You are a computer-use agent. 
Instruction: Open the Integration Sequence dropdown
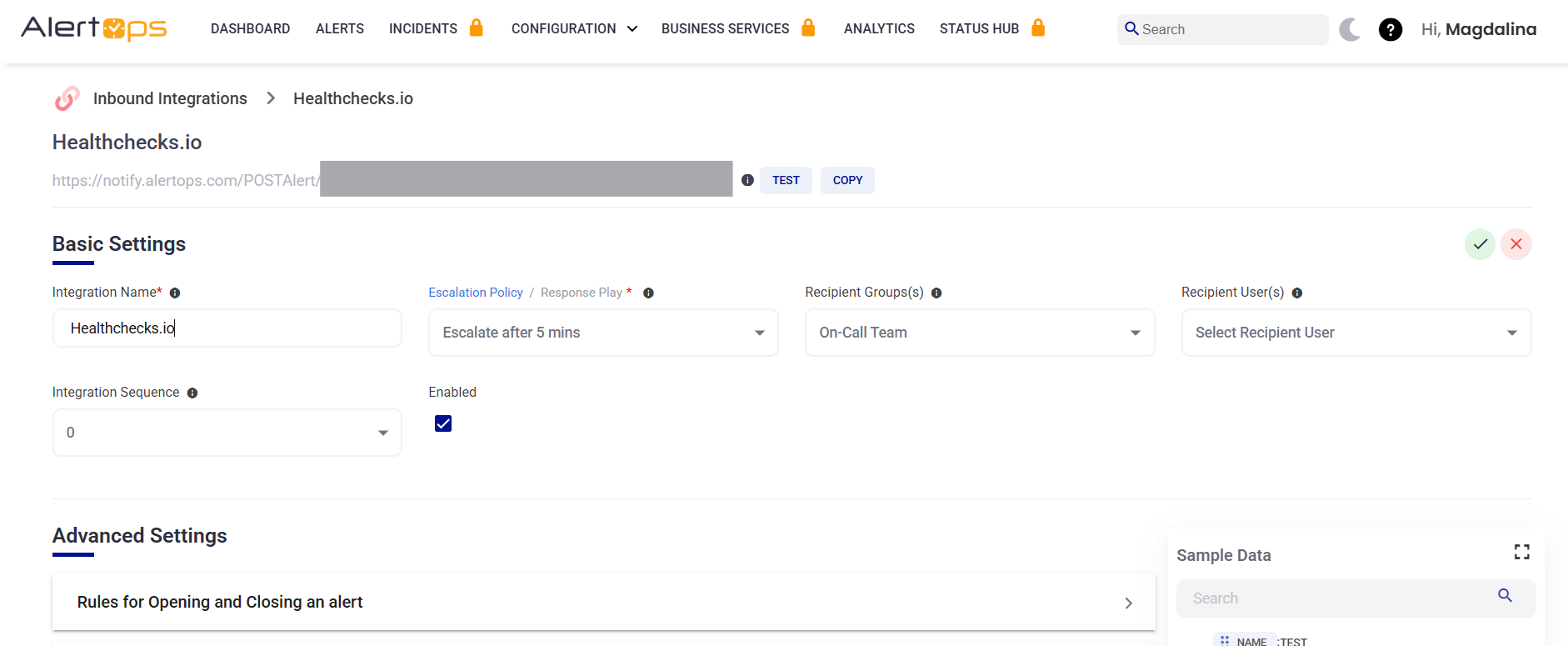coord(227,433)
